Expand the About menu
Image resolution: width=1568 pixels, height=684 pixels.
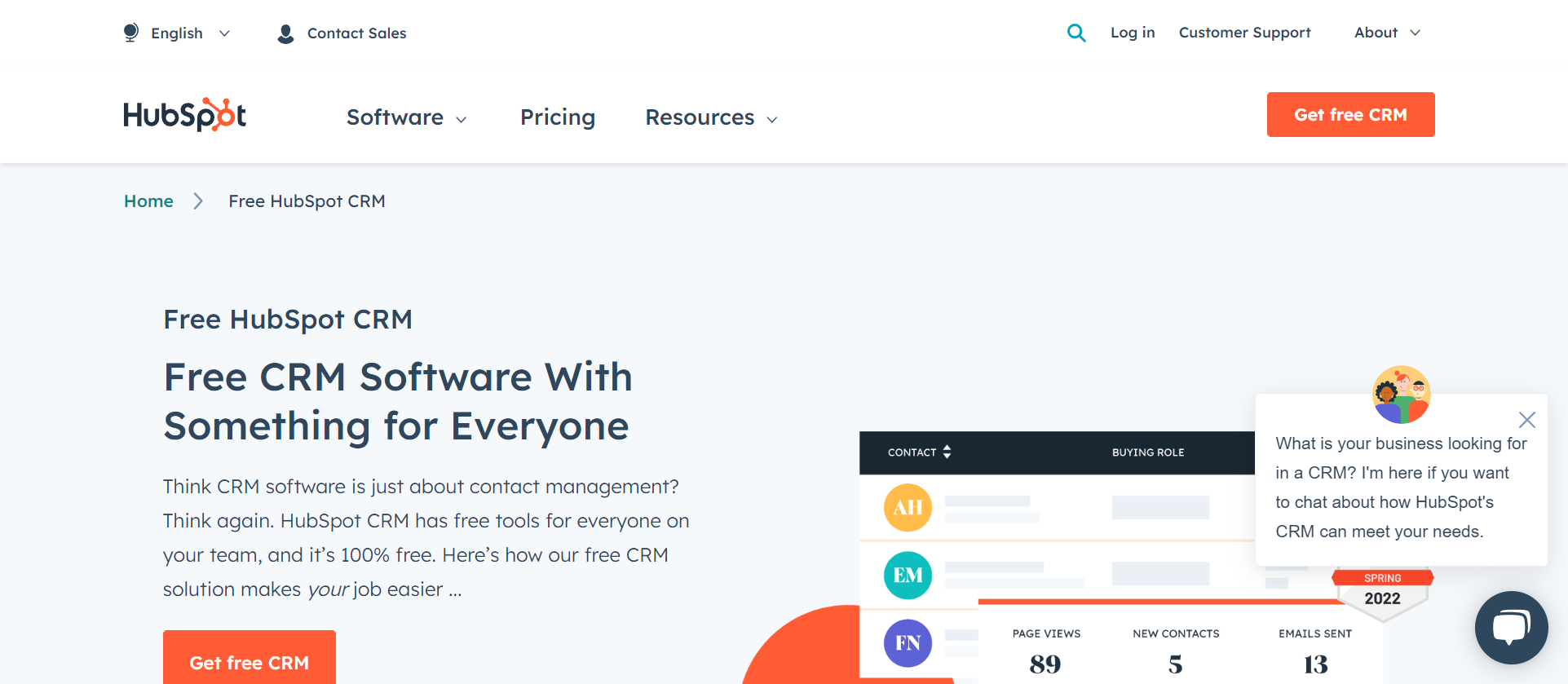(x=1387, y=33)
